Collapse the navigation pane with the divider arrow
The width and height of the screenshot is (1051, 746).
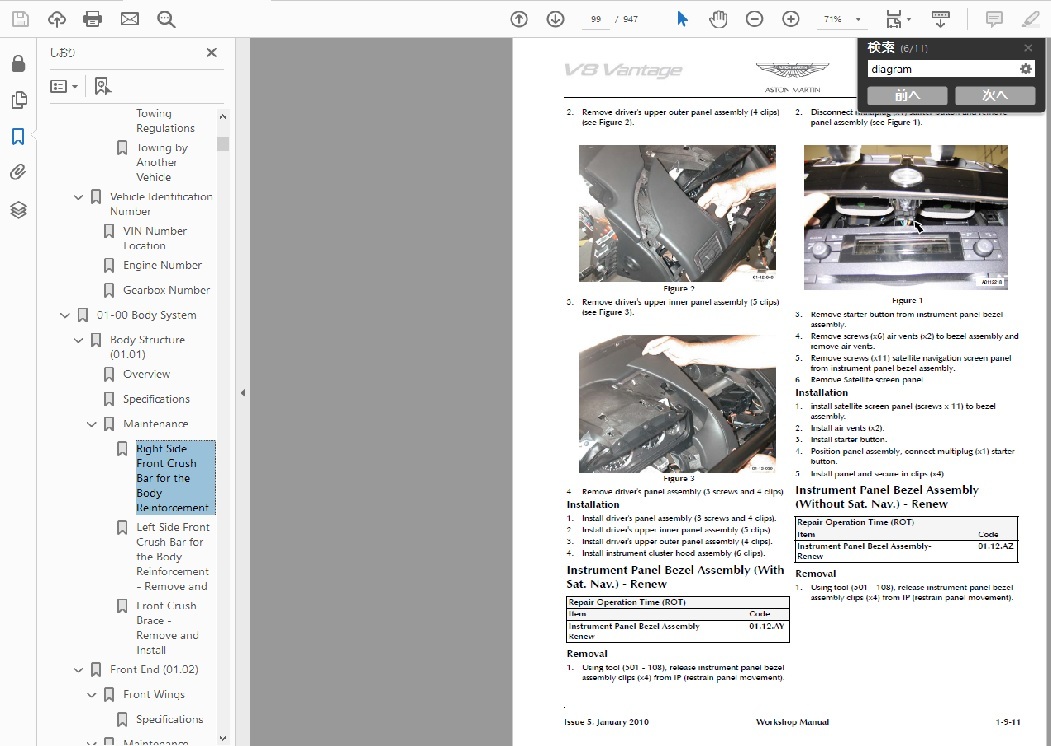[242, 393]
